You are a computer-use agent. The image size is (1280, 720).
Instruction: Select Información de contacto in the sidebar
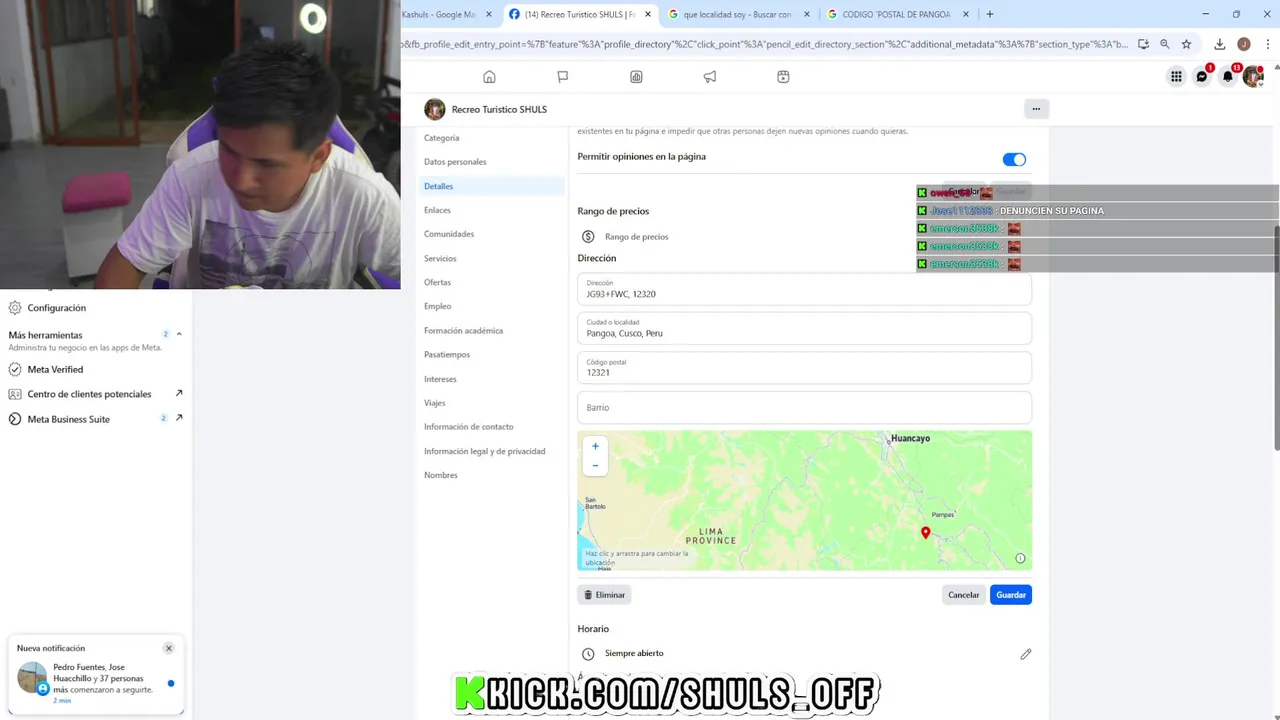[x=468, y=427]
